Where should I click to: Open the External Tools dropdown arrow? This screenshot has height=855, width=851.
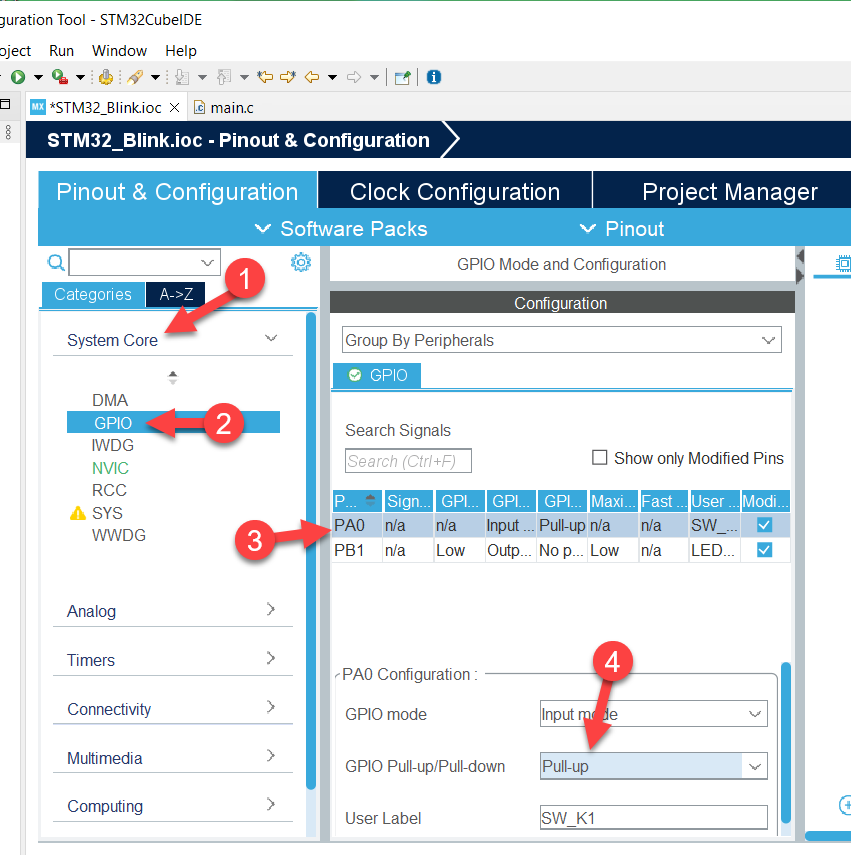coord(80,77)
